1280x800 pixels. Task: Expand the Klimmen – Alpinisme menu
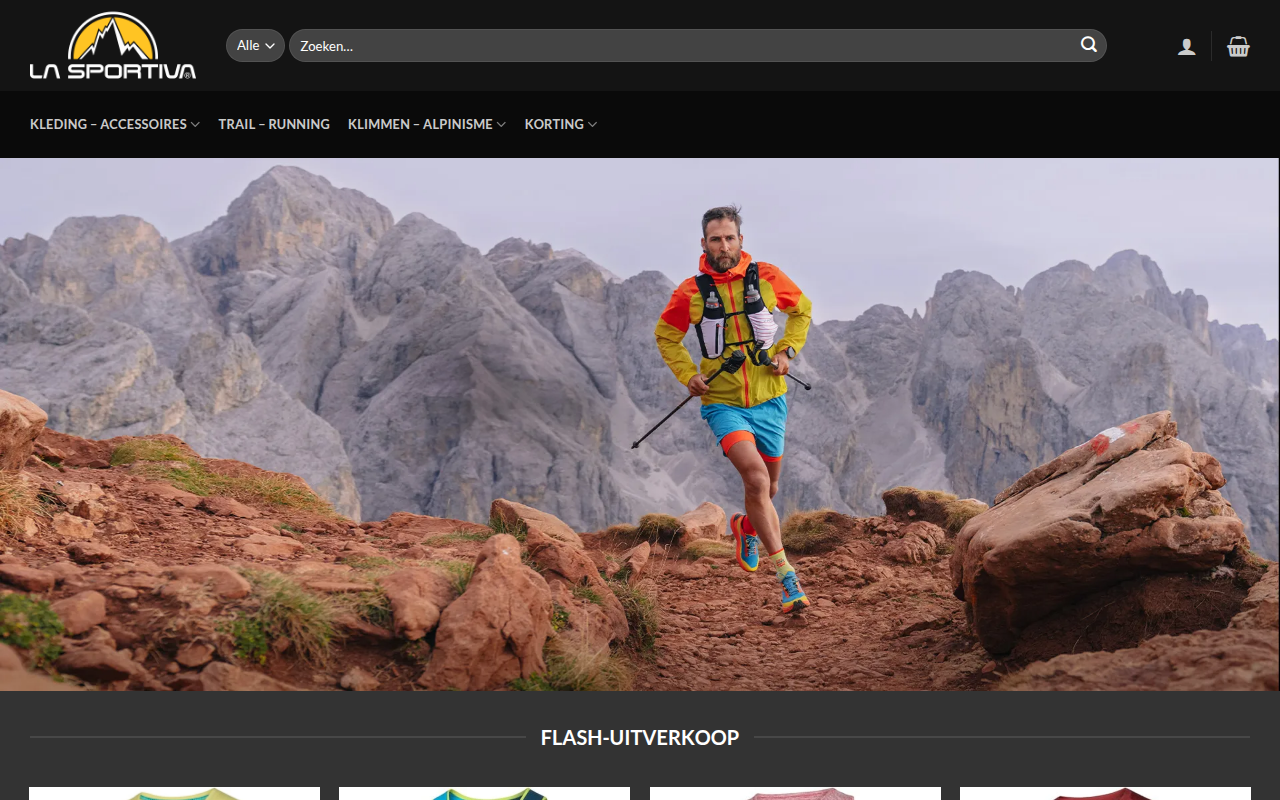click(427, 124)
